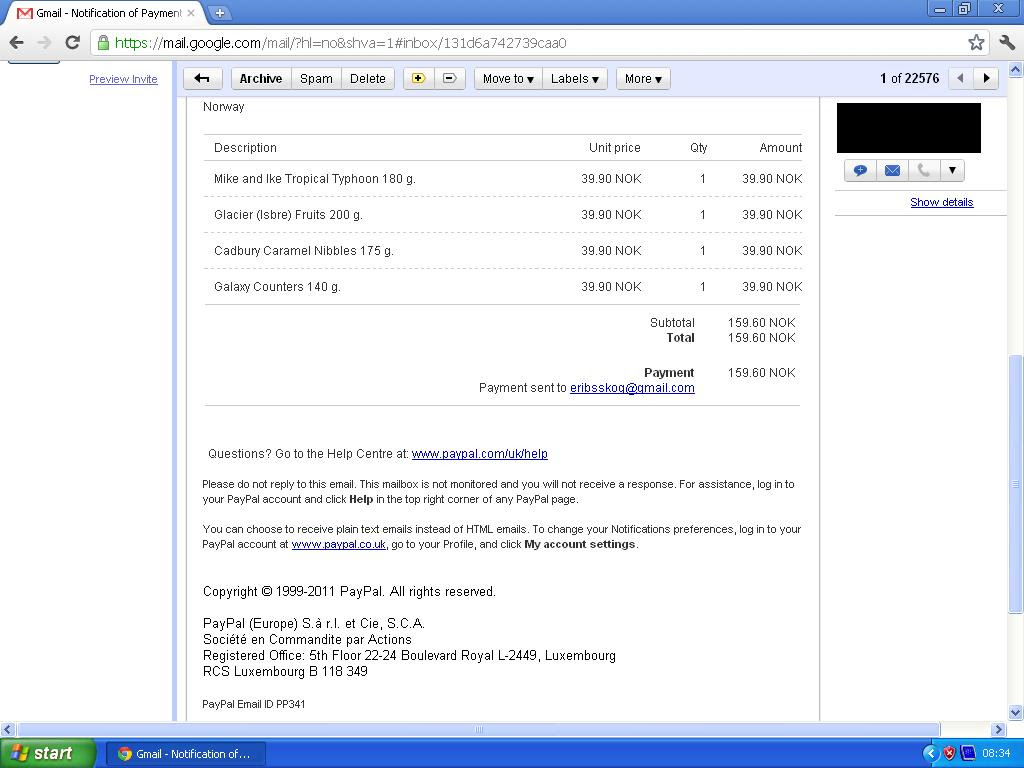Click the vertical scrollbar up arrow

[x=1015, y=69]
